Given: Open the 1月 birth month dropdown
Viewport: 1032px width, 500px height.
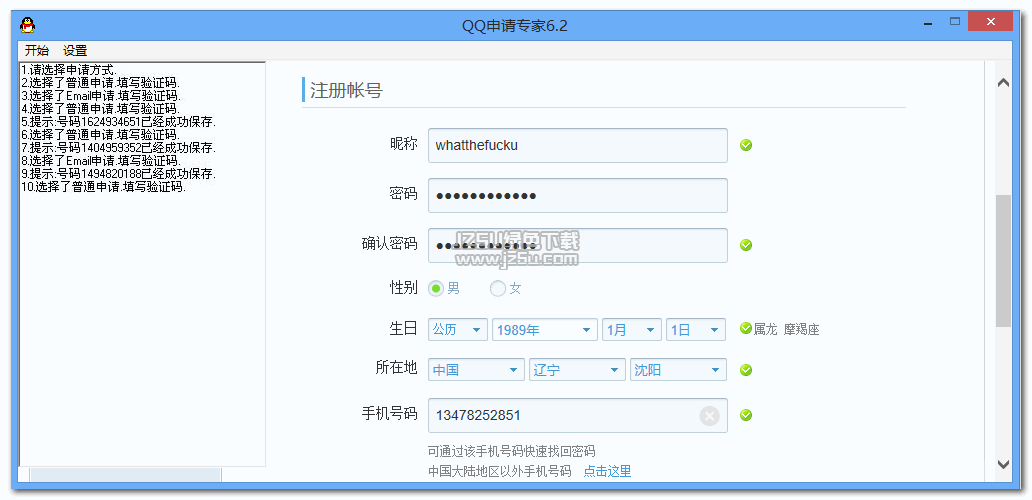Looking at the screenshot, I should tap(632, 330).
